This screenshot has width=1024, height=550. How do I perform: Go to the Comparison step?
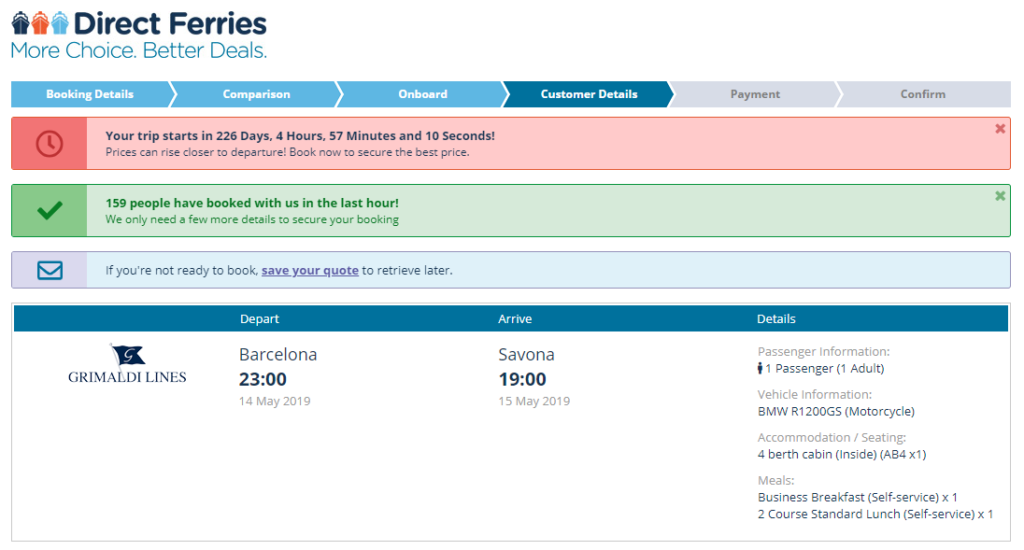[257, 94]
